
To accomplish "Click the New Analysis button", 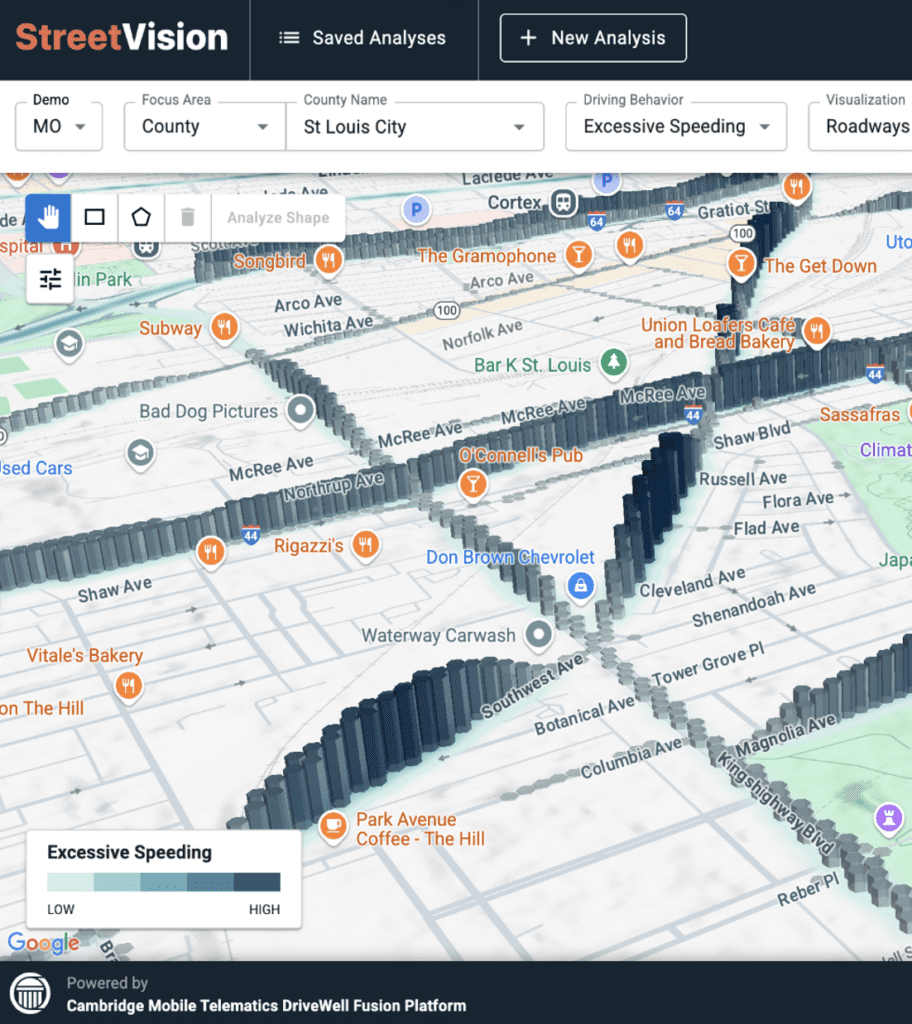I will [x=593, y=38].
